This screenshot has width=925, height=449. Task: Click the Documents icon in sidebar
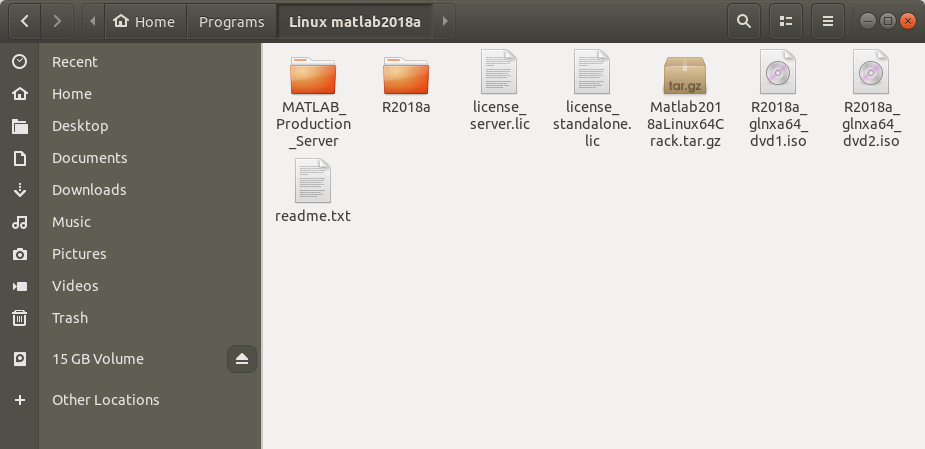pos(19,158)
